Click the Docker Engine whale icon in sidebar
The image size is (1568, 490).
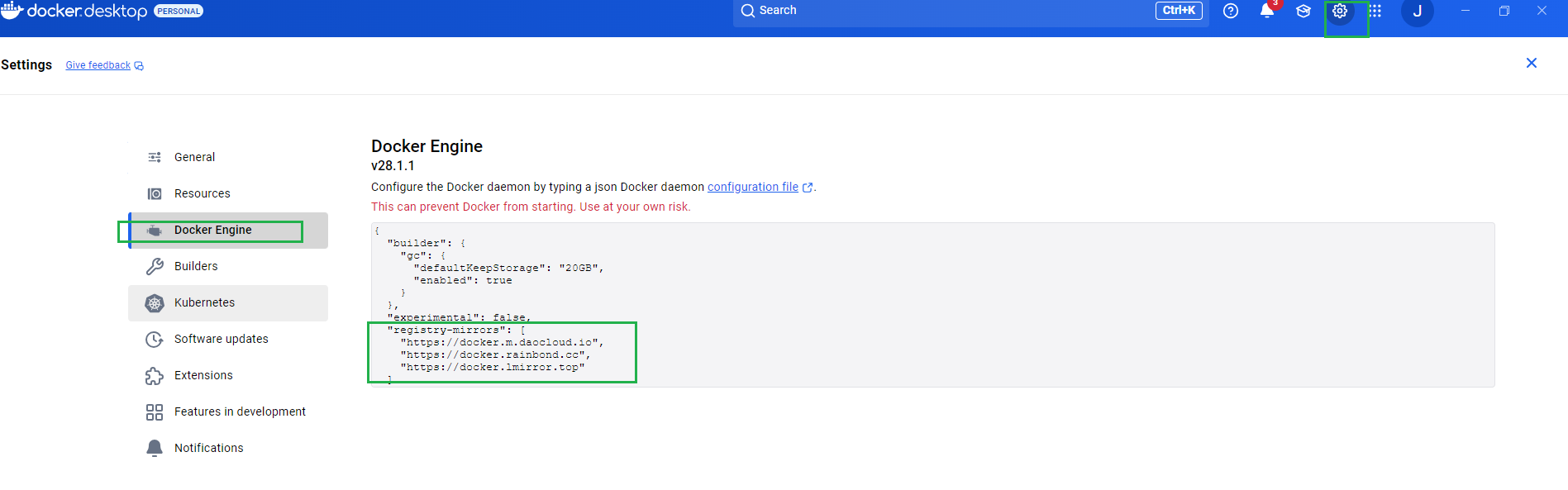pos(155,231)
